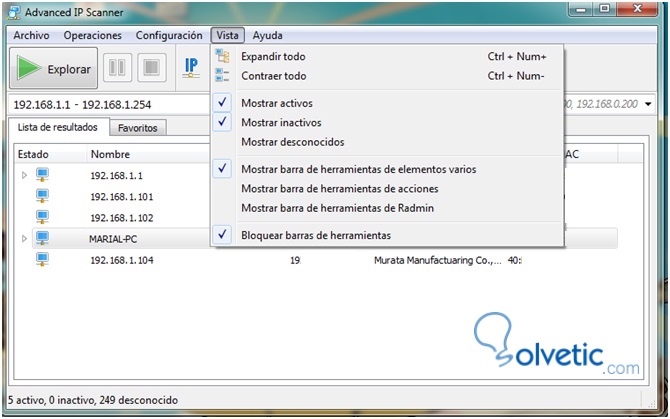Click computer icon of 192.168.1.104 row
The image size is (670, 419).
42,259
